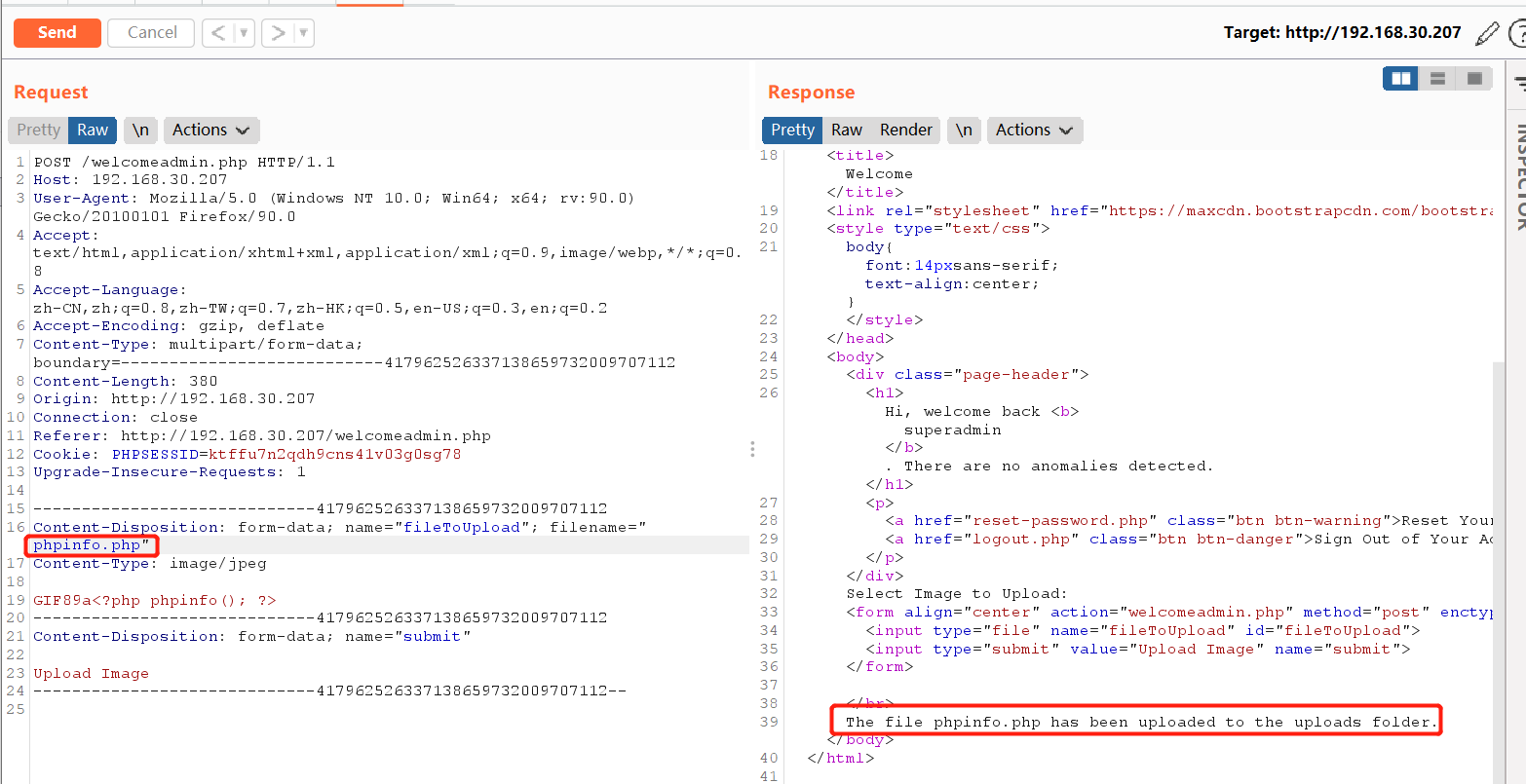
Task: Click the stylesheet link line in response
Action: (x=1160, y=210)
